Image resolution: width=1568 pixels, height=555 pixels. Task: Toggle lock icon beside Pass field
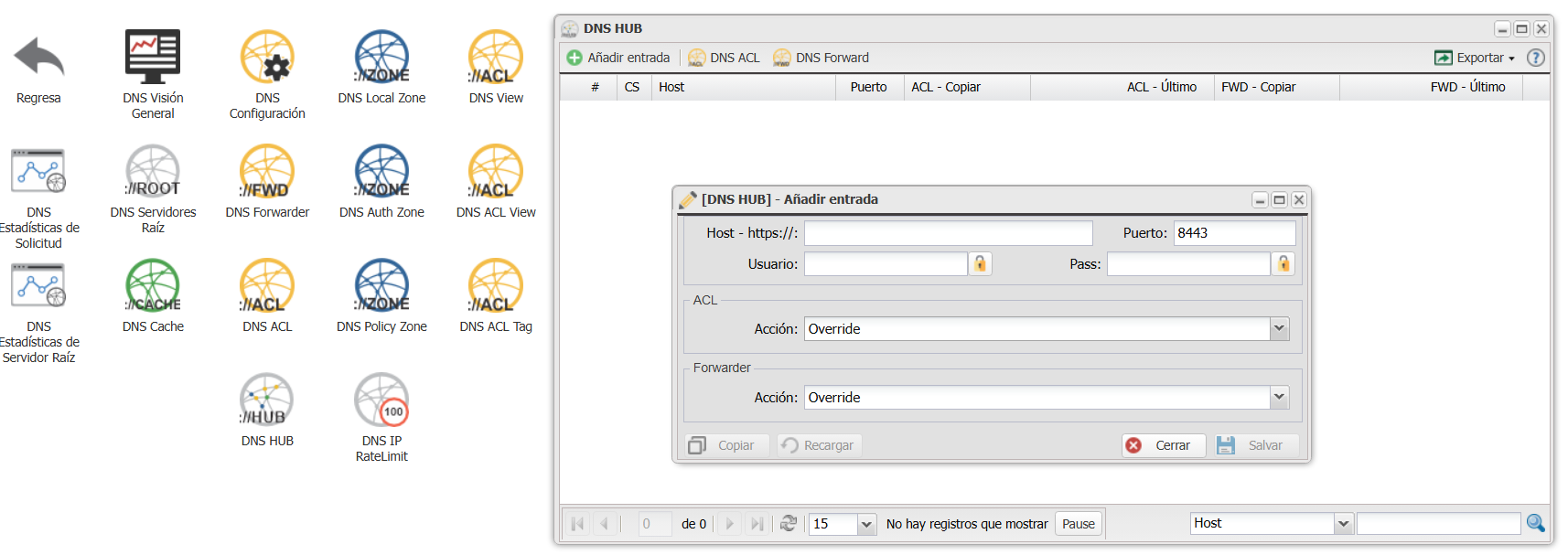tap(1283, 264)
